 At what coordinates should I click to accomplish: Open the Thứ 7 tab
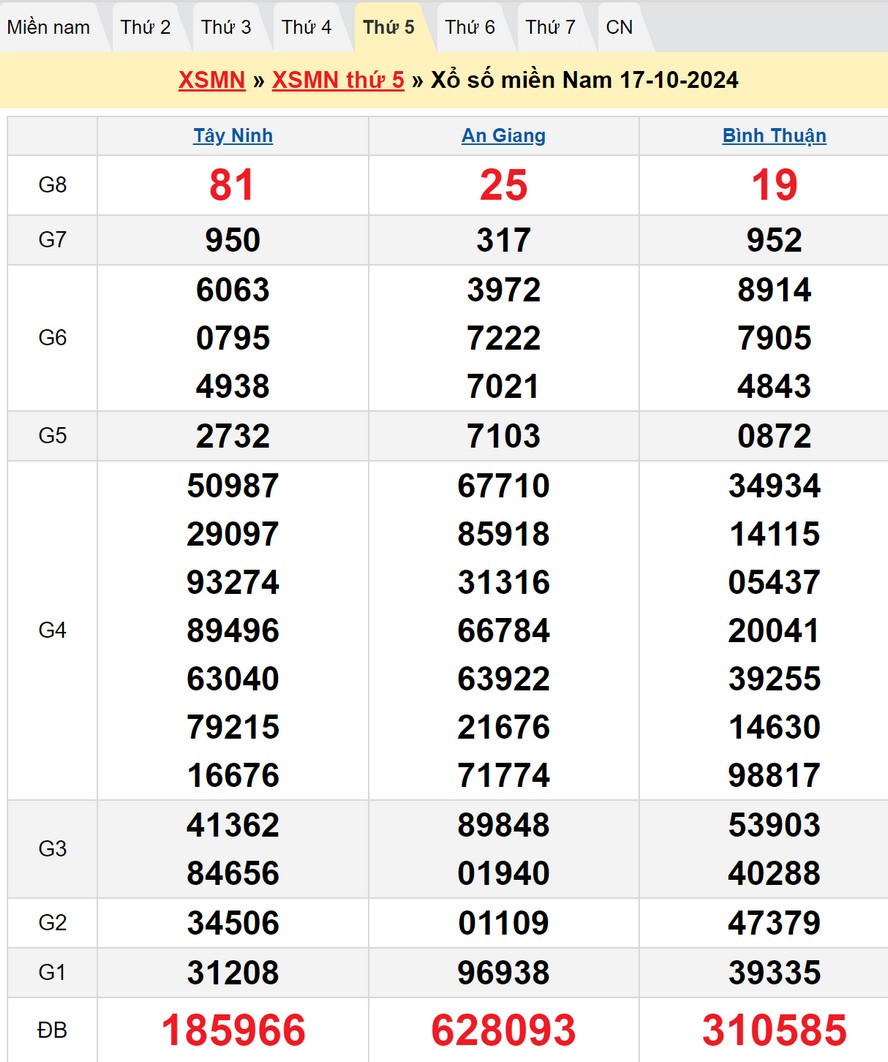[x=551, y=27]
